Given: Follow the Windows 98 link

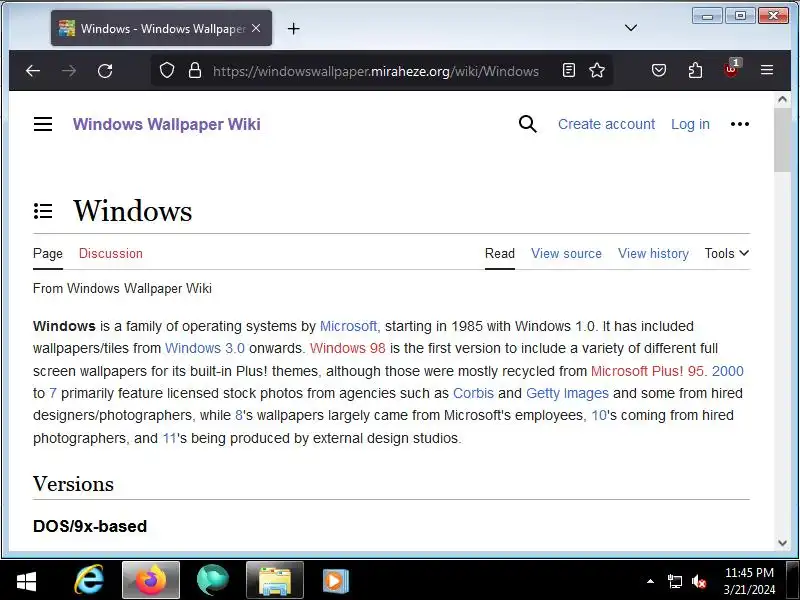Looking at the screenshot, I should tap(347, 348).
